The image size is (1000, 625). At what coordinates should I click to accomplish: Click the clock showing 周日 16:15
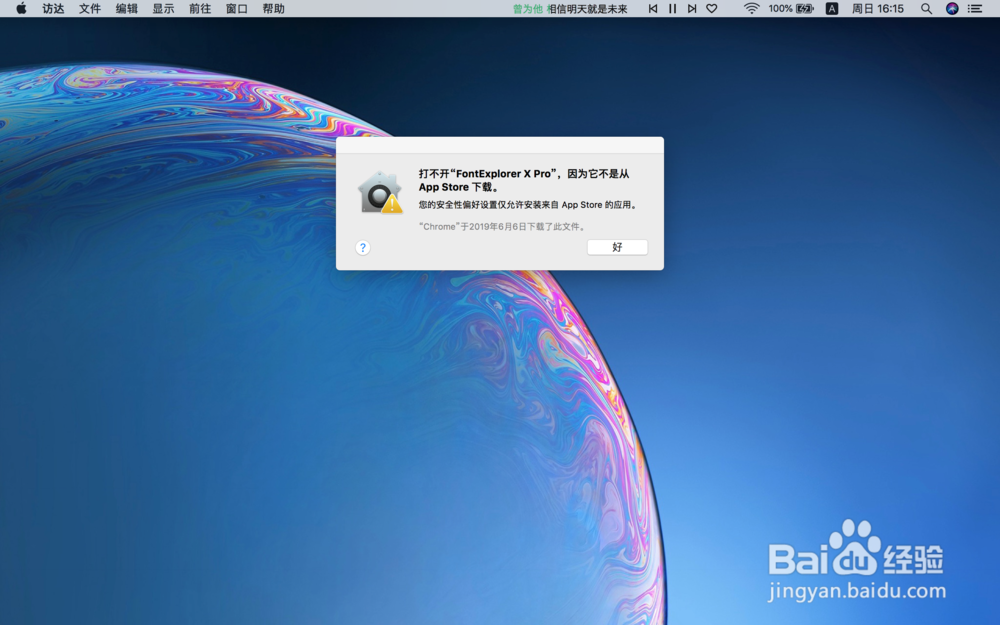pyautogui.click(x=878, y=8)
